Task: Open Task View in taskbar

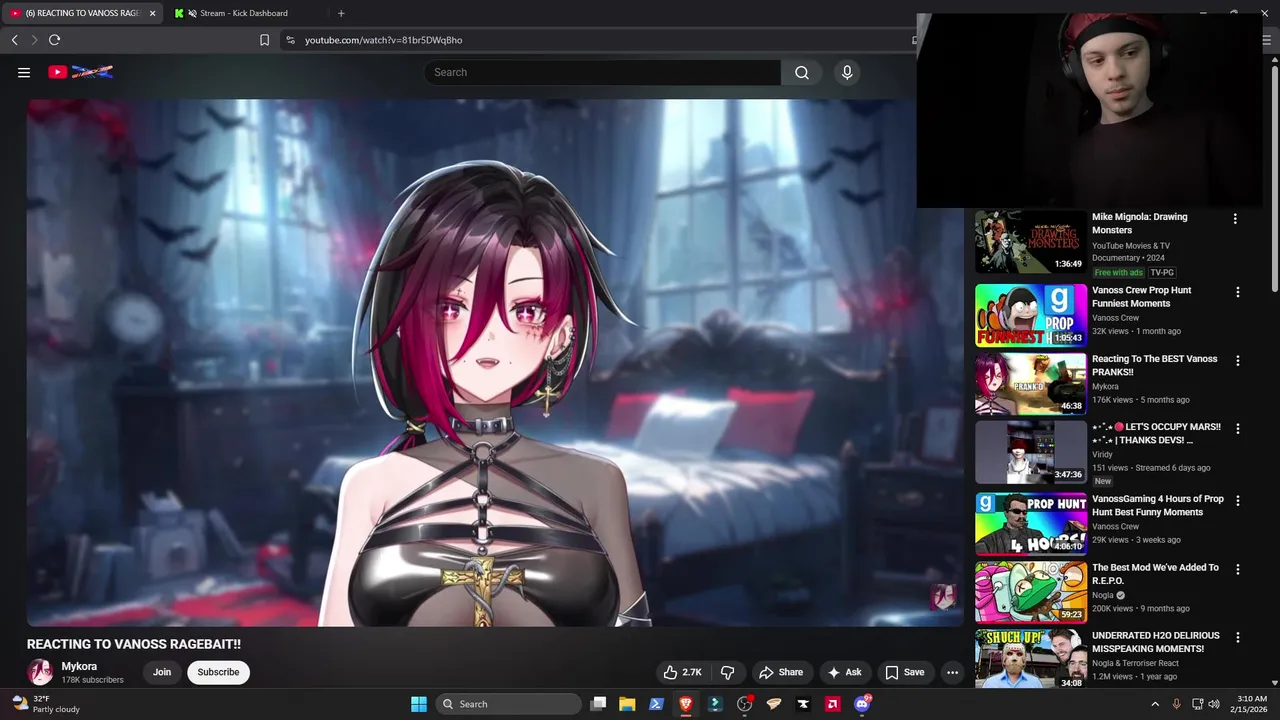Action: 598,704
